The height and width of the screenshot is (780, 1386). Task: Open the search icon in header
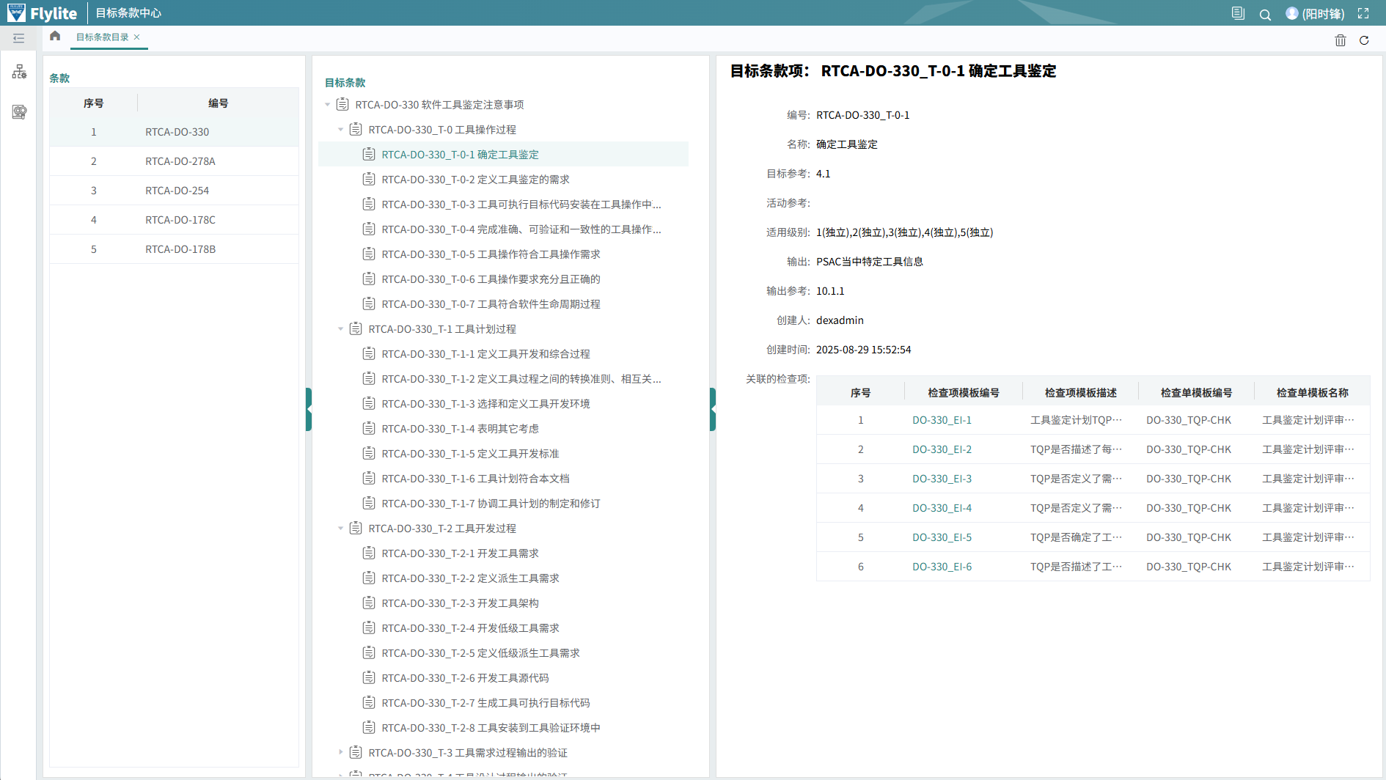[x=1265, y=14]
